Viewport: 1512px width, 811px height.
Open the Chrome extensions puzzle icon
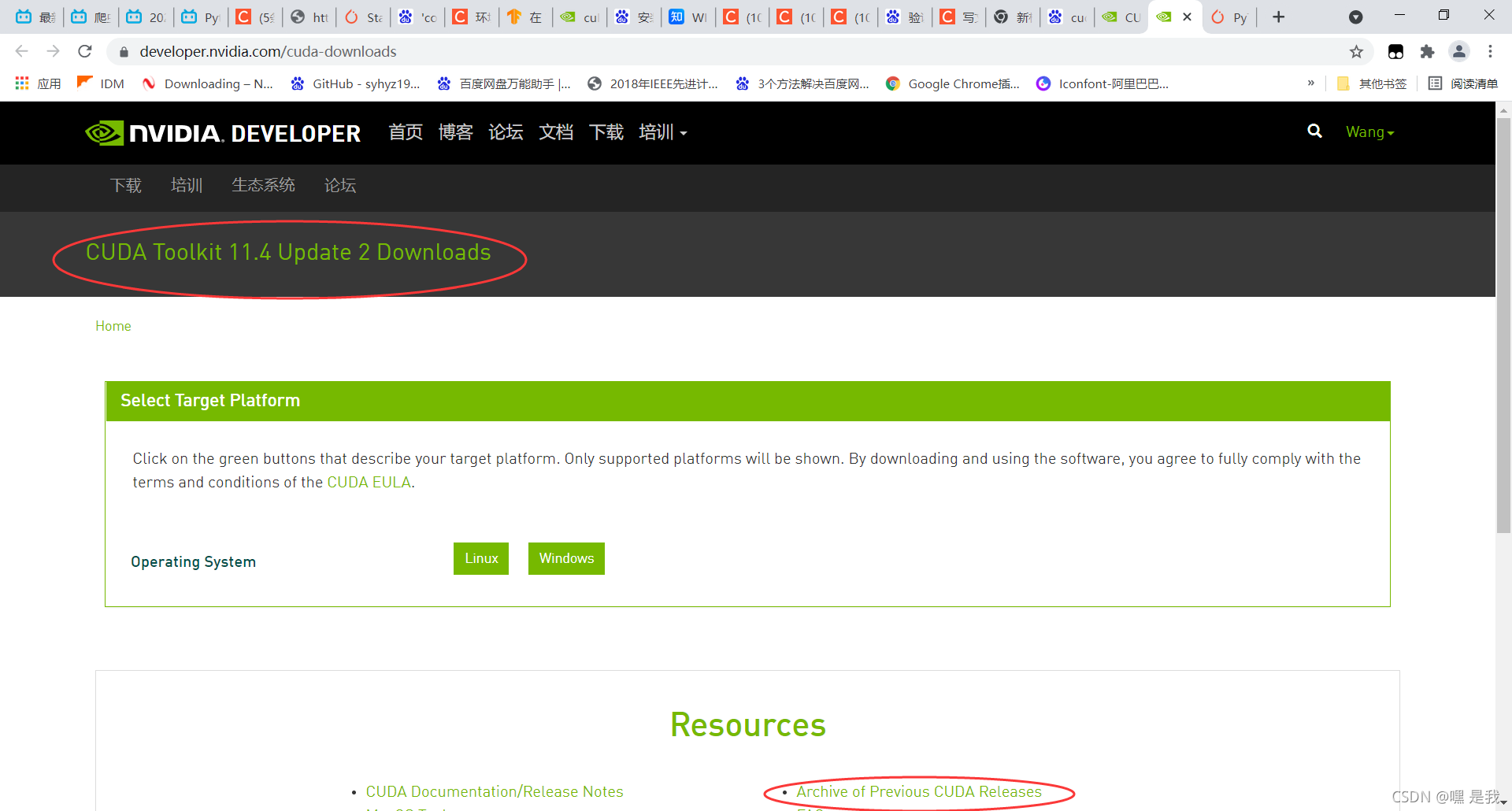tap(1427, 52)
